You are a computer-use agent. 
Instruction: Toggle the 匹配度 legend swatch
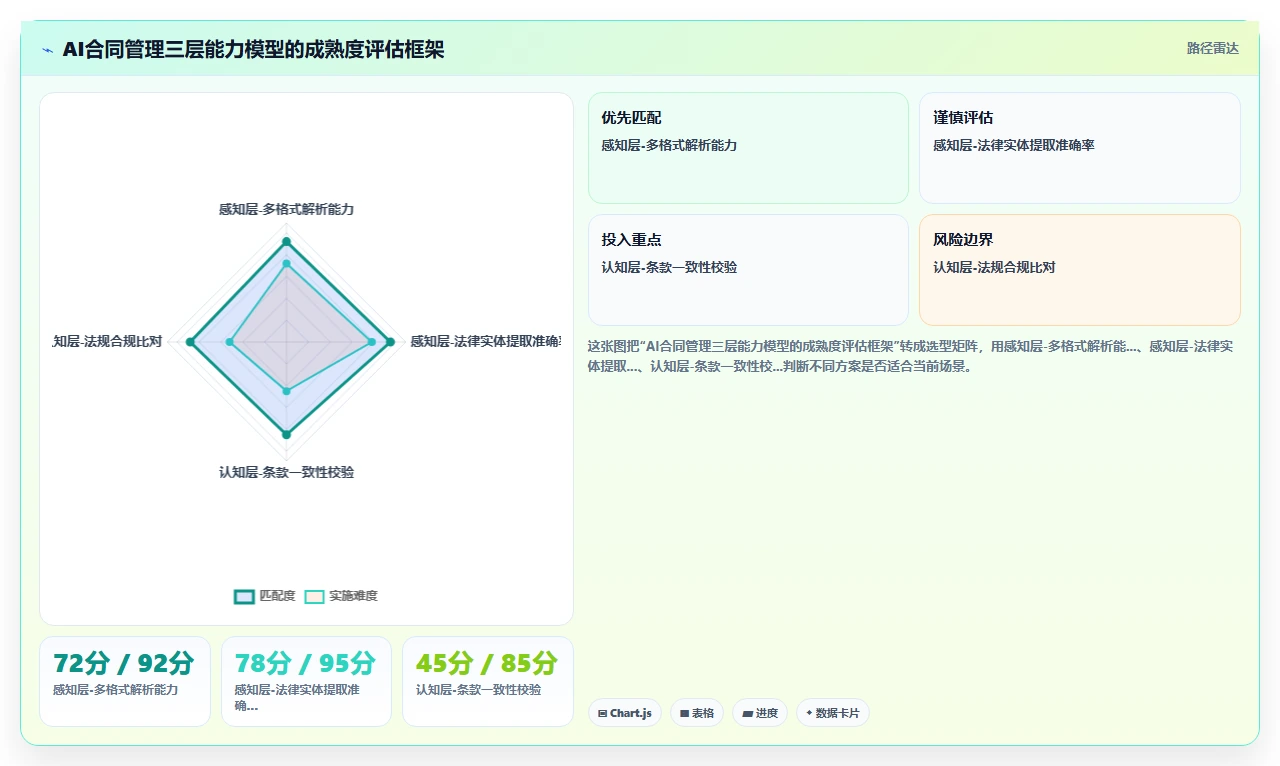(x=244, y=596)
